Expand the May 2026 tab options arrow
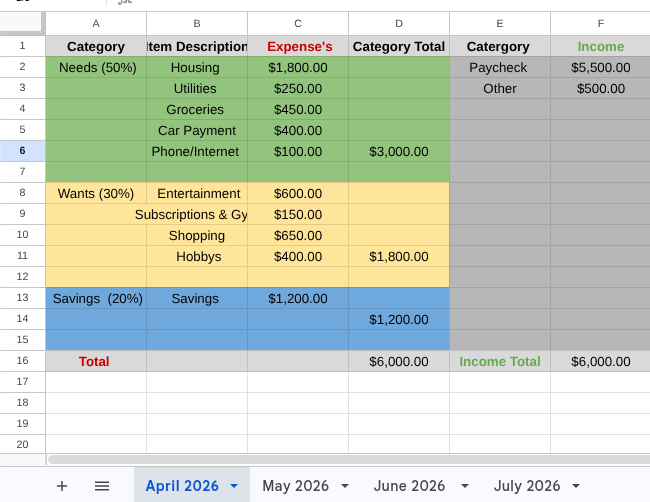Screen dimensions: 650x502 pyautogui.click(x=345, y=486)
